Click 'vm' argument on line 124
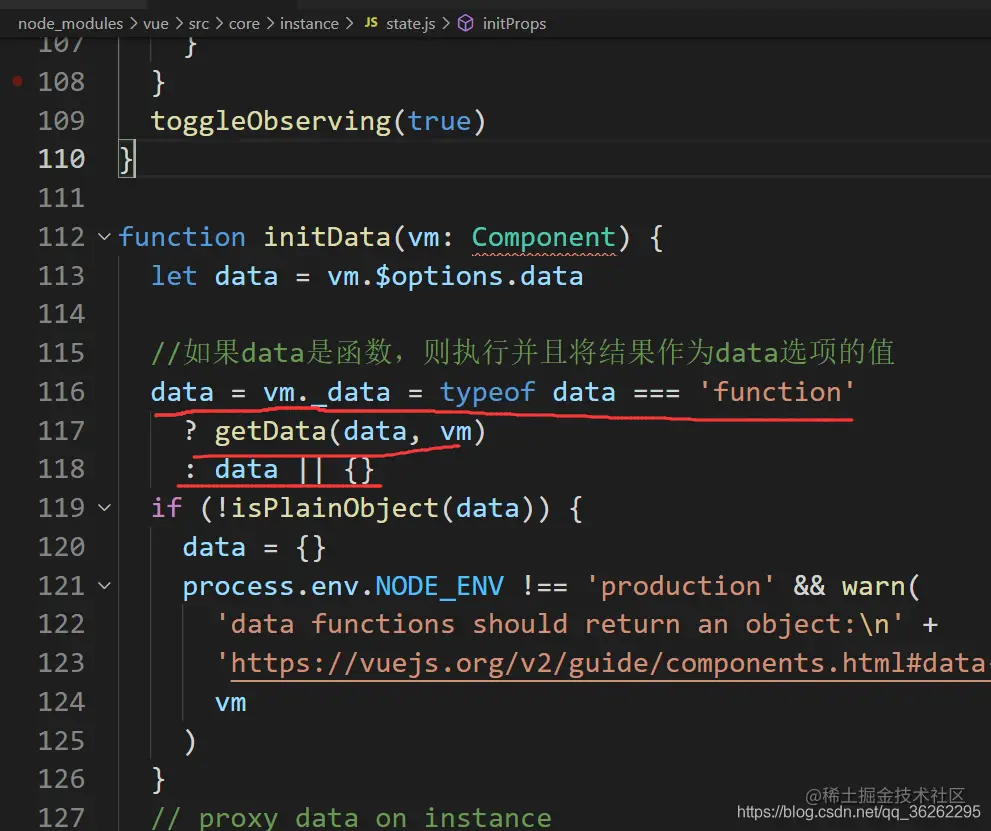Image resolution: width=991 pixels, height=831 pixels. (x=231, y=703)
